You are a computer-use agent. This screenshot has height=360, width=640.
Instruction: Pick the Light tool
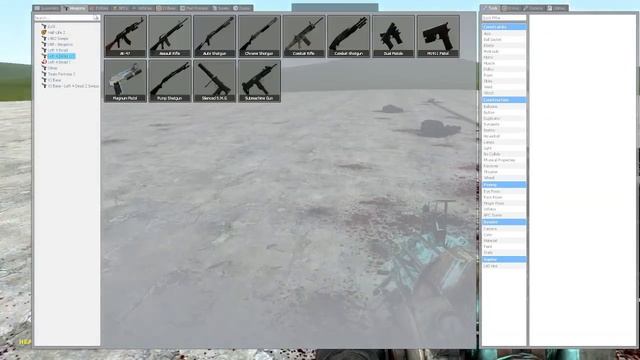coord(504,148)
